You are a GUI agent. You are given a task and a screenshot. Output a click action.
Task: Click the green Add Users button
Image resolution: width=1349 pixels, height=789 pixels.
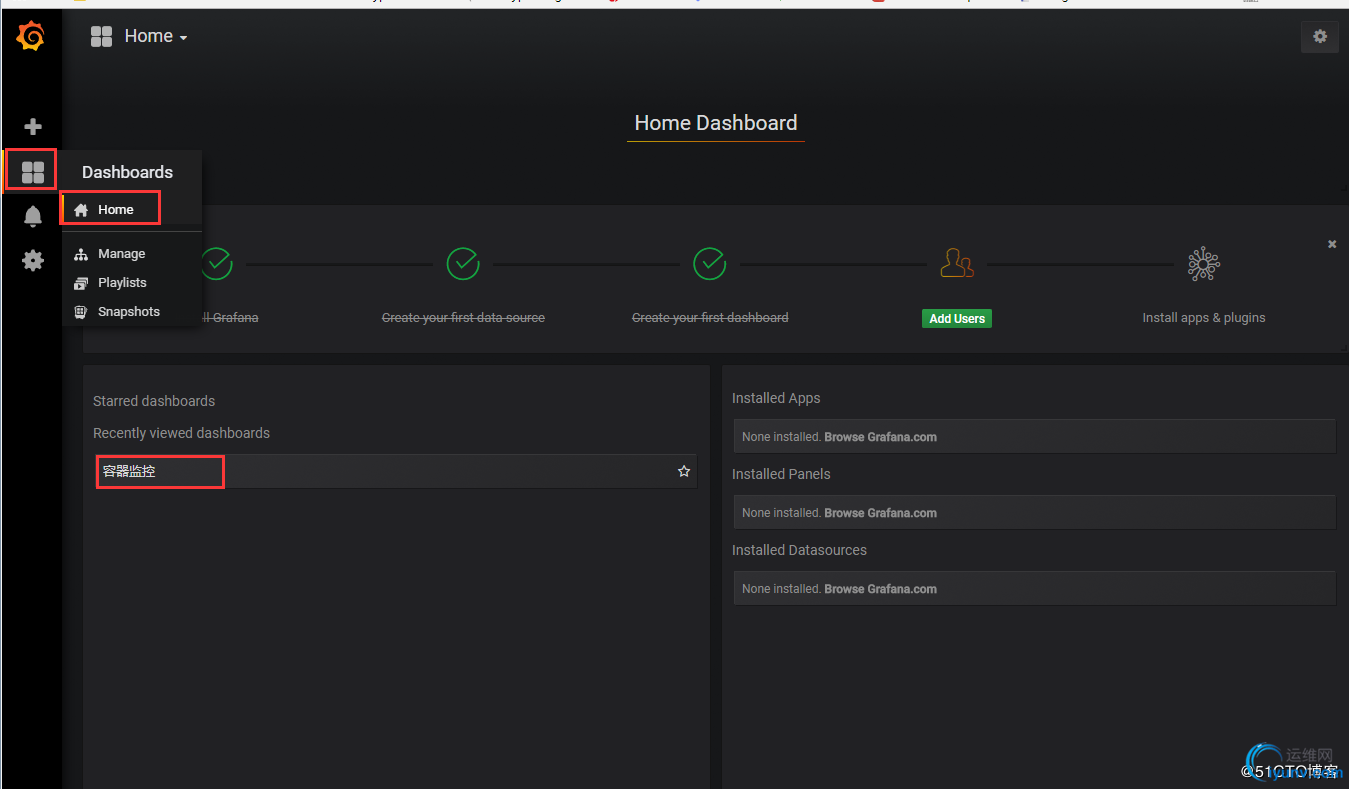pos(957,318)
